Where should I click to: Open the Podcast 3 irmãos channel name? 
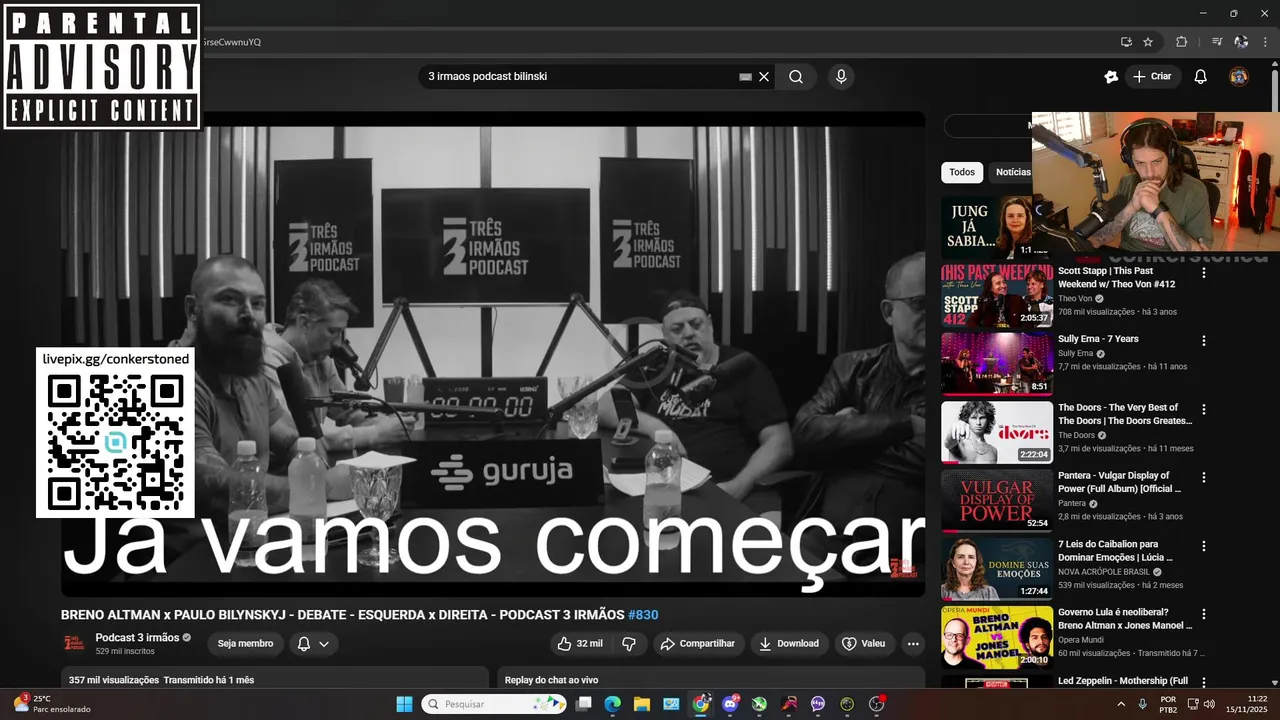click(137, 638)
